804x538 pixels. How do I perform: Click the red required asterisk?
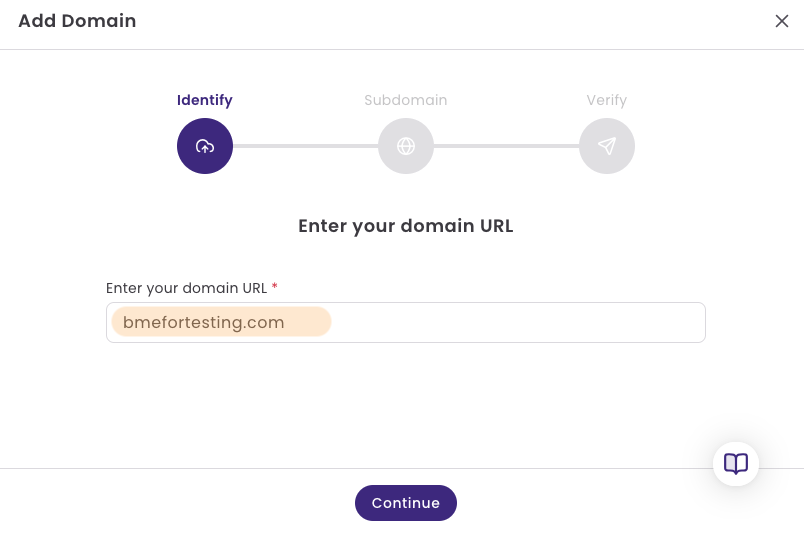(x=274, y=286)
